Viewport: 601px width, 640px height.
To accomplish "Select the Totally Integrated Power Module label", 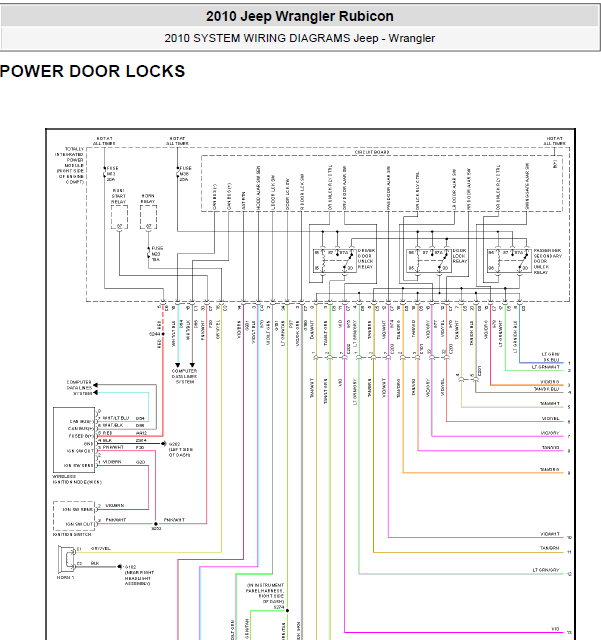I will 69,166.
